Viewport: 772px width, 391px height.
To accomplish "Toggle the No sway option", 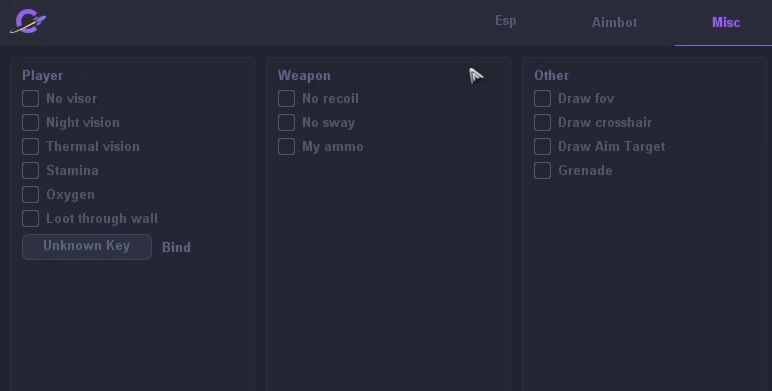I will (287, 123).
